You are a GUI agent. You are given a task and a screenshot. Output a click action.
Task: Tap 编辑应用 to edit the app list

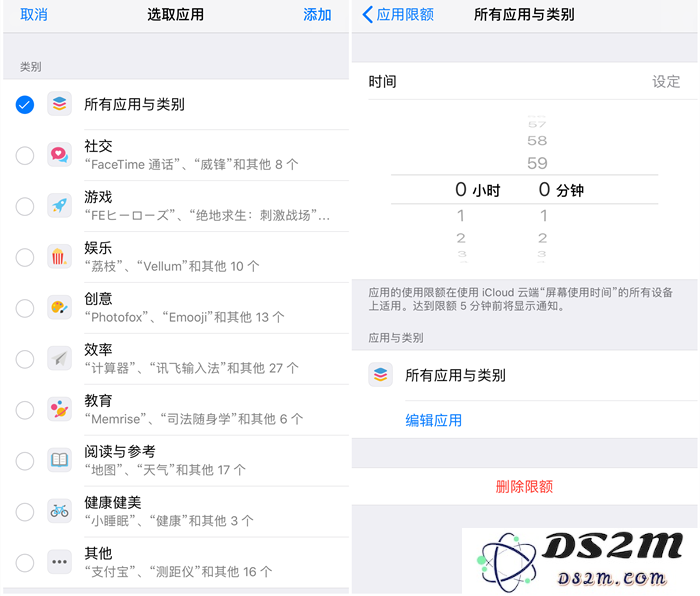[x=433, y=420]
